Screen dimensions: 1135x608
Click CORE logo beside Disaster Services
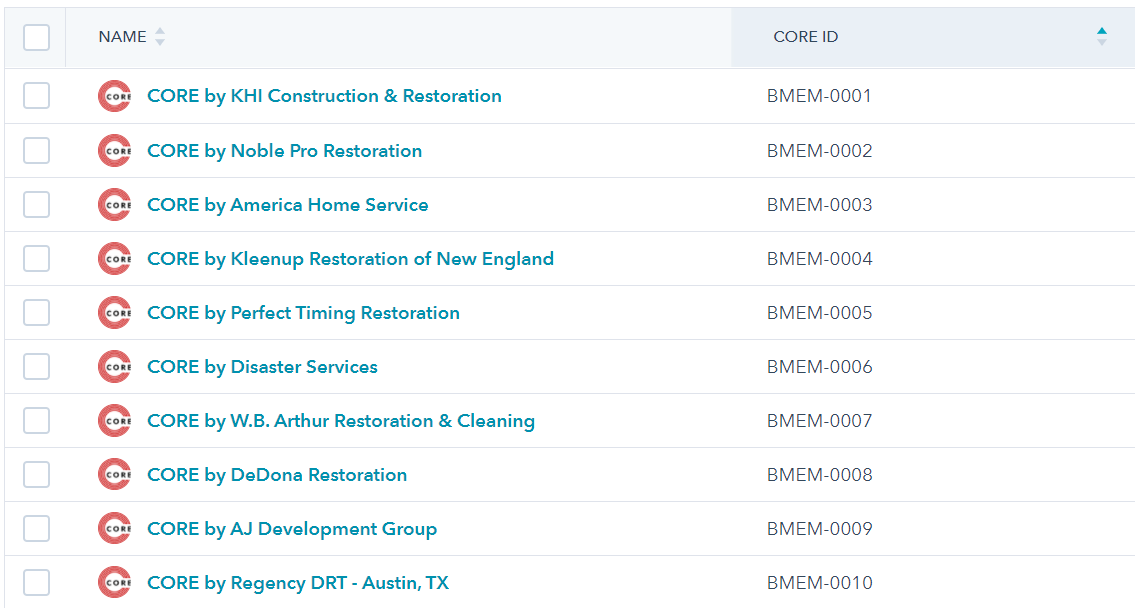tap(114, 367)
